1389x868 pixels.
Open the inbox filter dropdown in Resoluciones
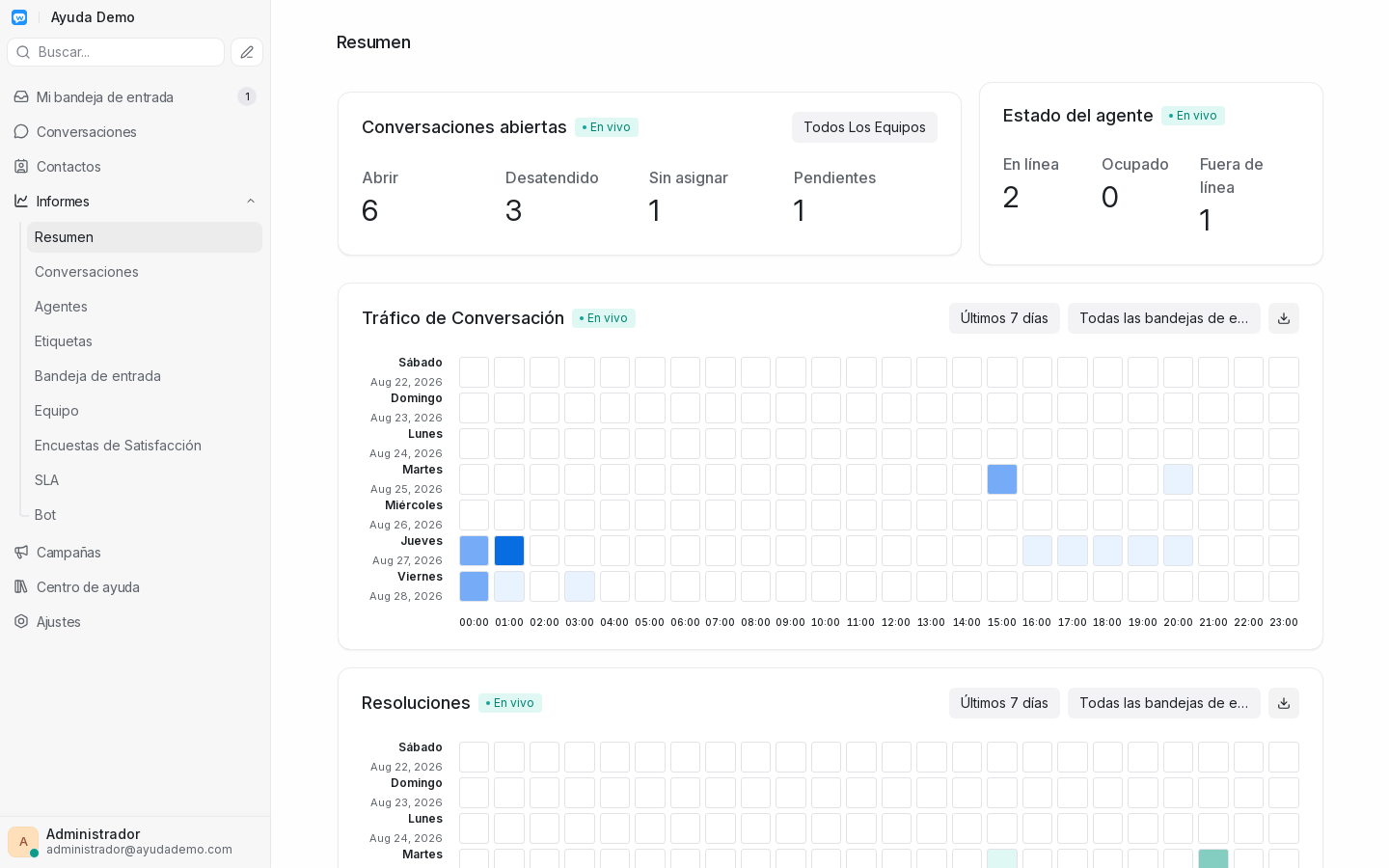pos(1164,703)
